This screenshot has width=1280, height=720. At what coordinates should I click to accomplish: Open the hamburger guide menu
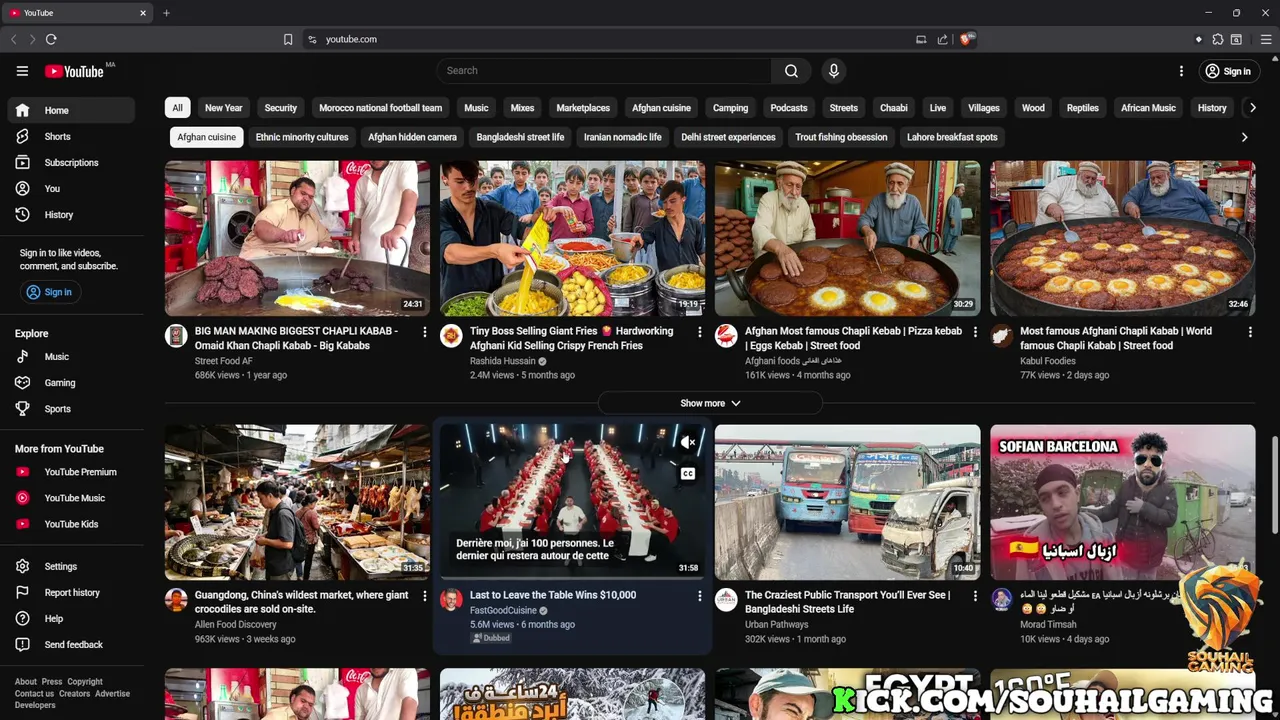tap(22, 71)
